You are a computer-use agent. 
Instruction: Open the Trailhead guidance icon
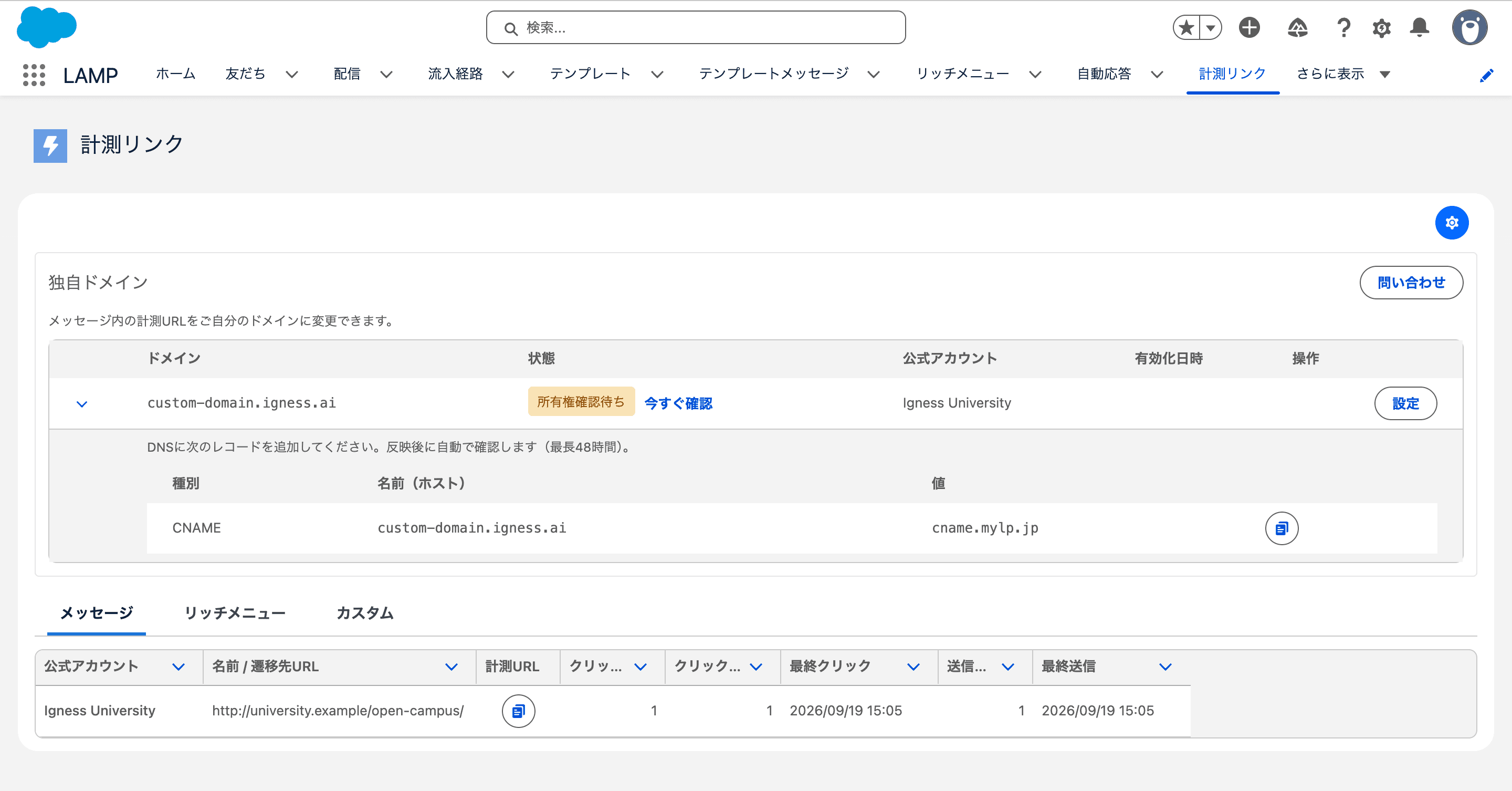click(1297, 28)
